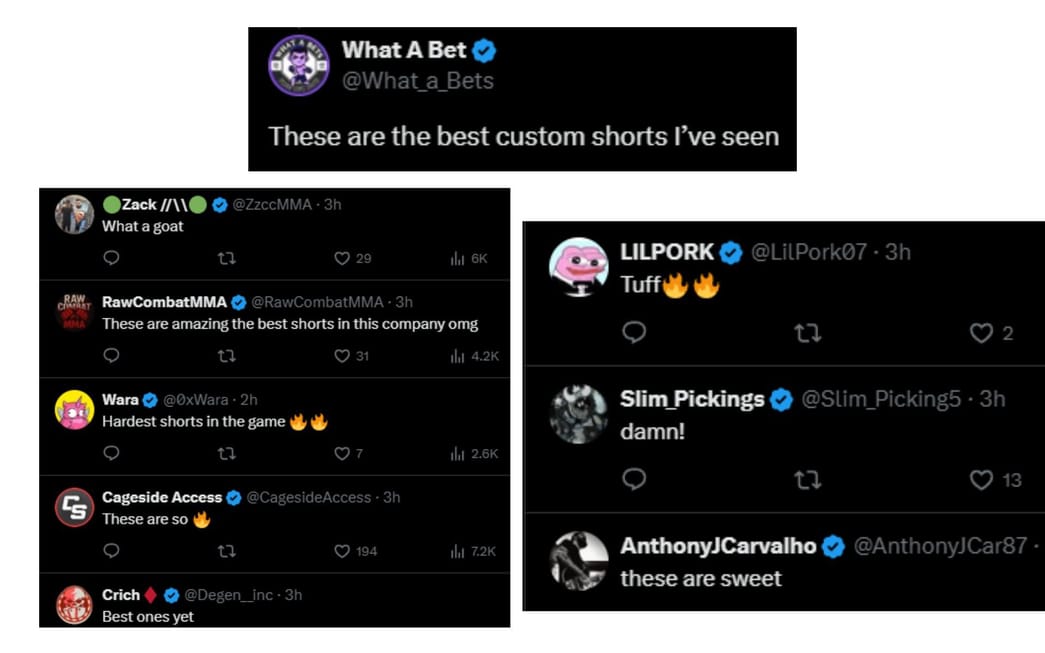This screenshot has width=1045, height=653.
Task: Retweet the RawCombatMMA reply
Action: coord(226,355)
